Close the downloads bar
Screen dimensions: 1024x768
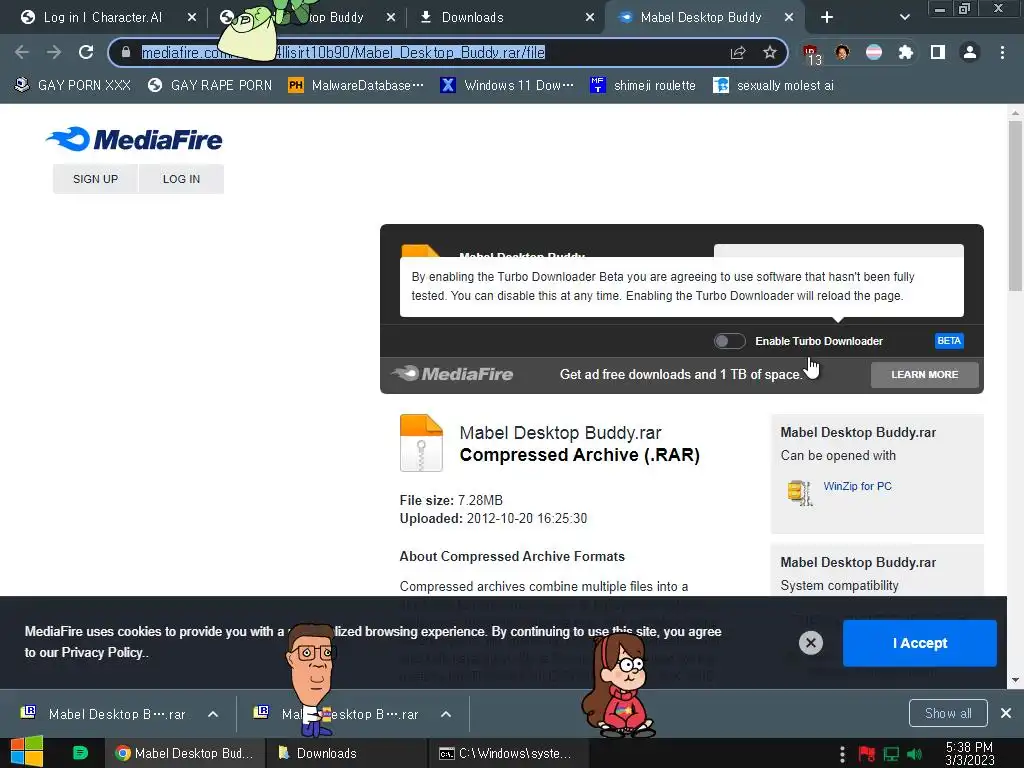1006,713
